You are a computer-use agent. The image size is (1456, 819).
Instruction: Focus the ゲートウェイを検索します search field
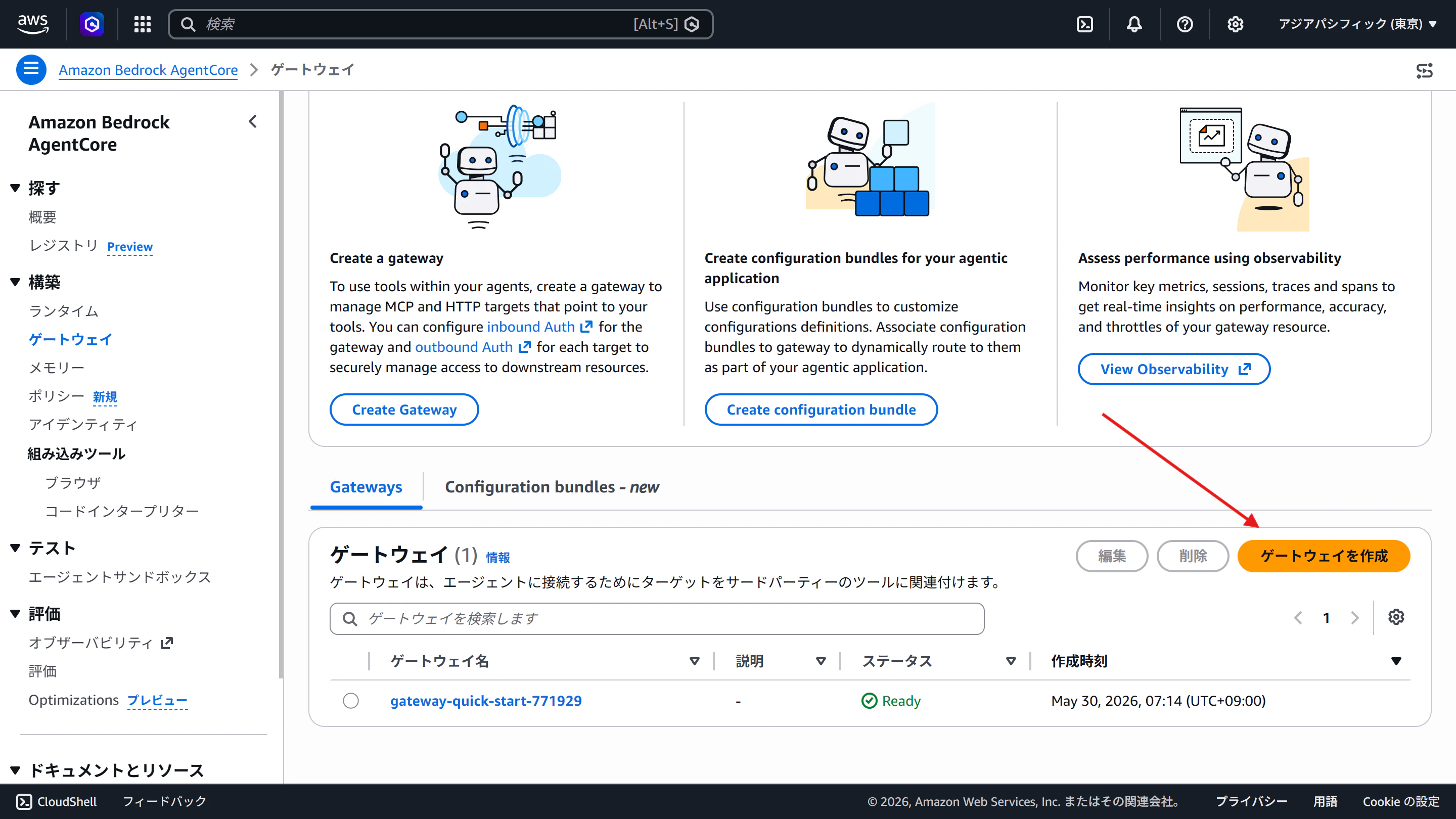(657, 618)
